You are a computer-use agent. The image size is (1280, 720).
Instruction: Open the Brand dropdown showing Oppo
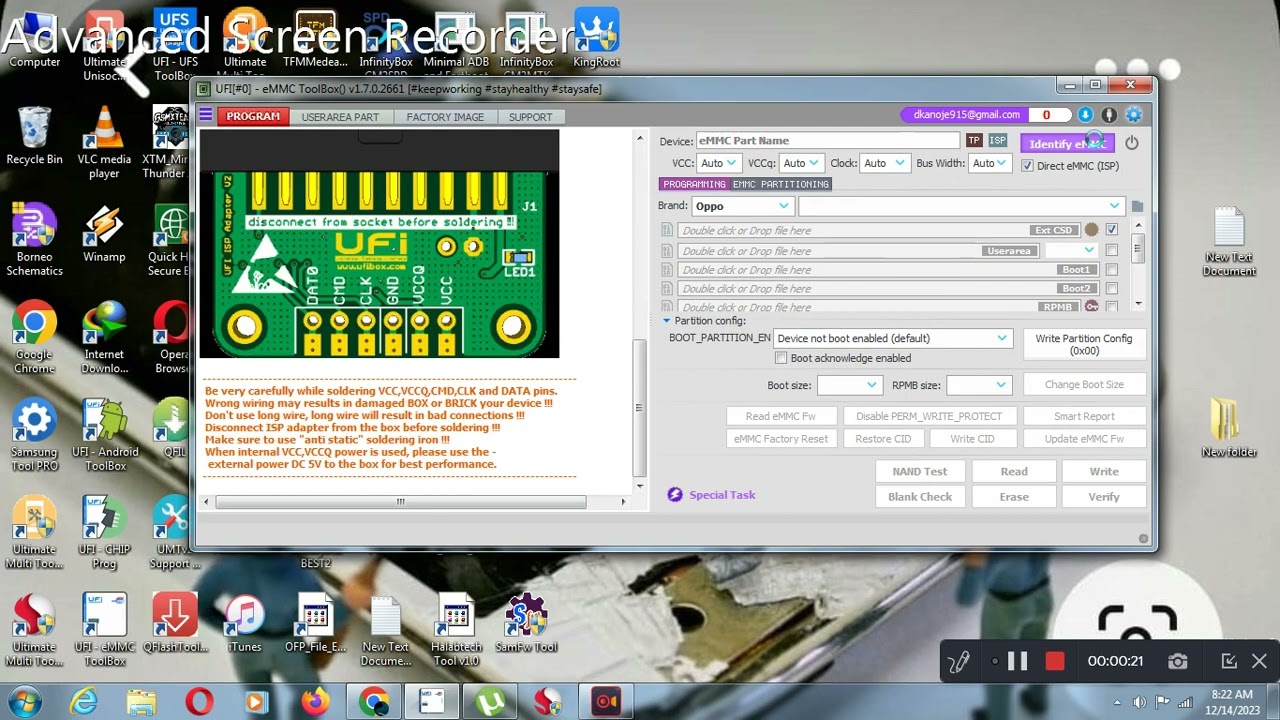(742, 206)
